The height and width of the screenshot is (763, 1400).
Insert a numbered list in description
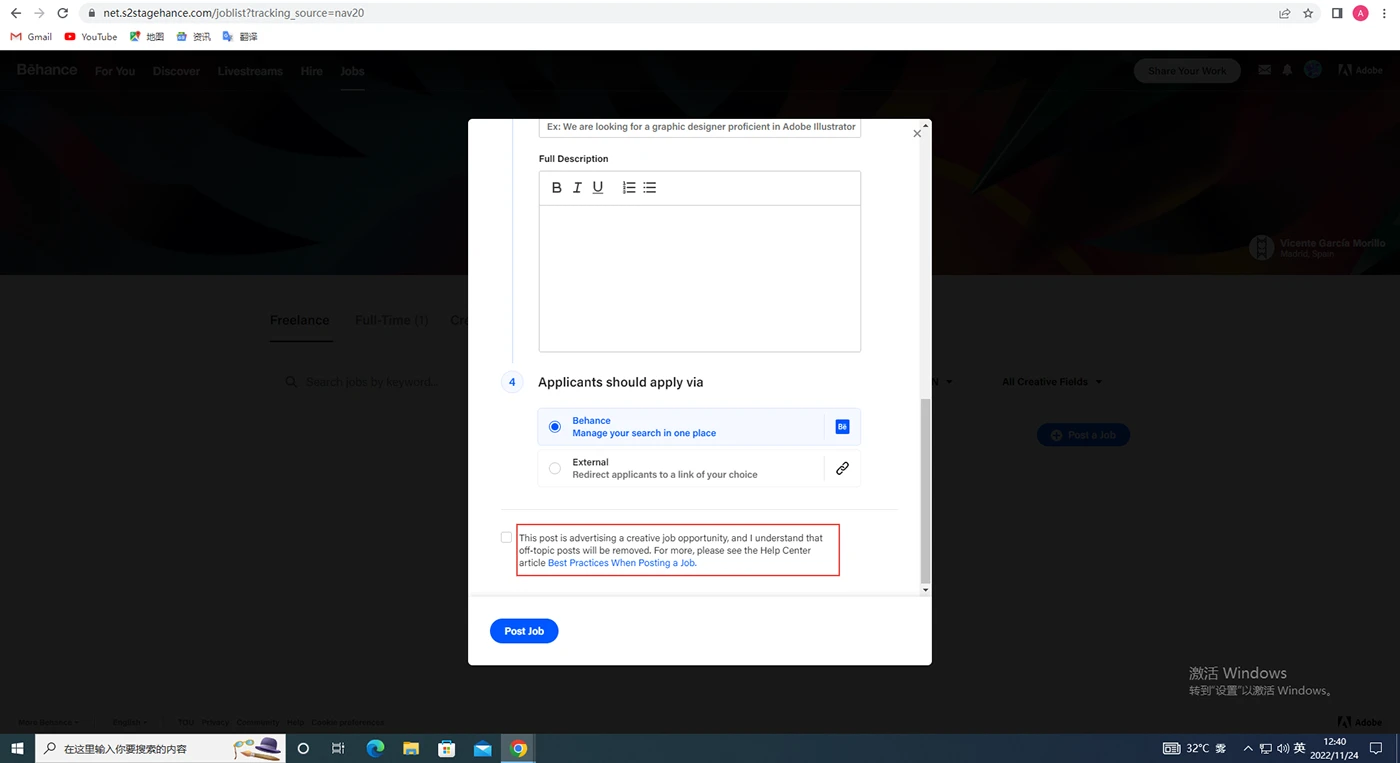629,188
